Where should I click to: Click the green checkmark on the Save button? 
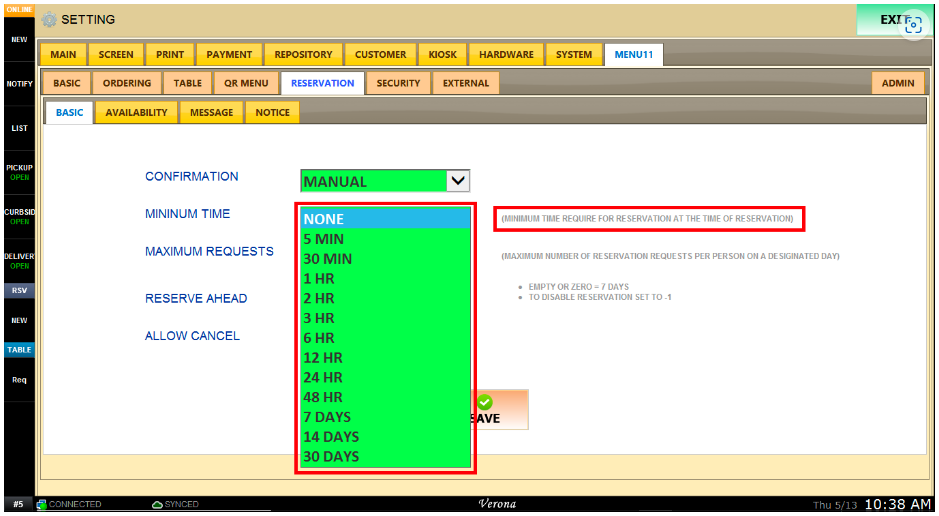pyautogui.click(x=485, y=402)
